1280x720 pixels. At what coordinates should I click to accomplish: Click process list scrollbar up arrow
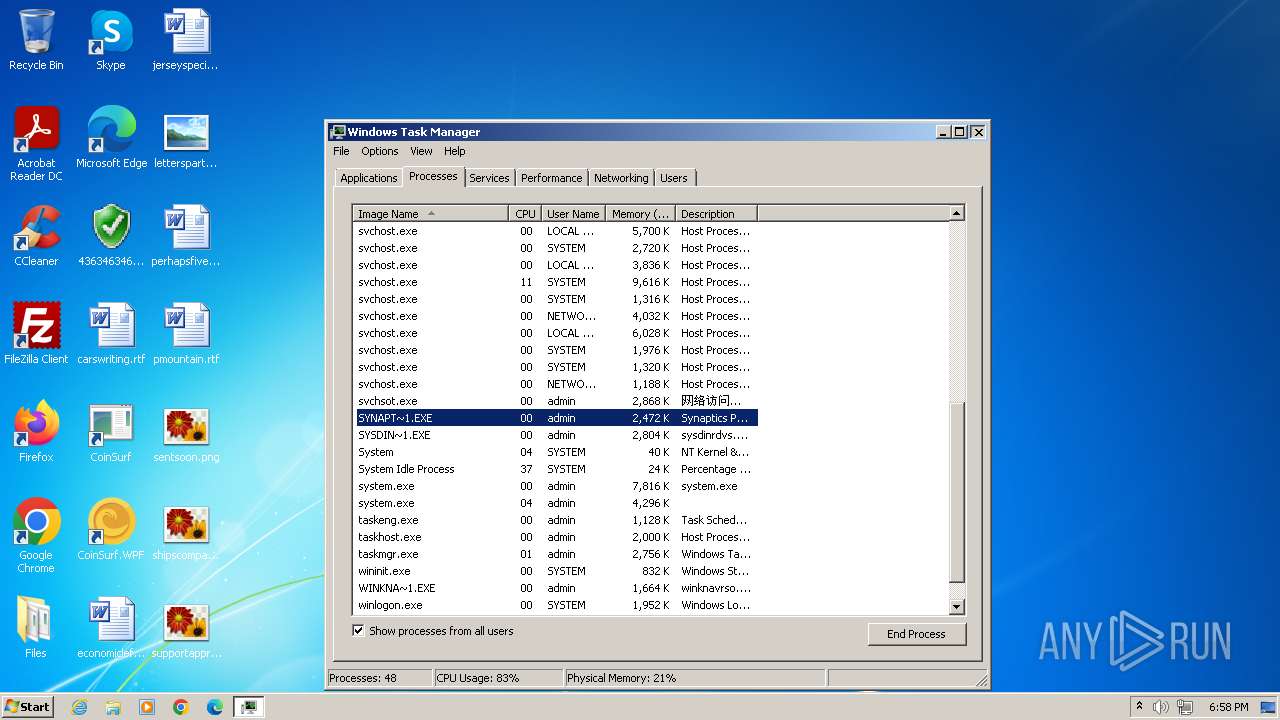coord(956,213)
